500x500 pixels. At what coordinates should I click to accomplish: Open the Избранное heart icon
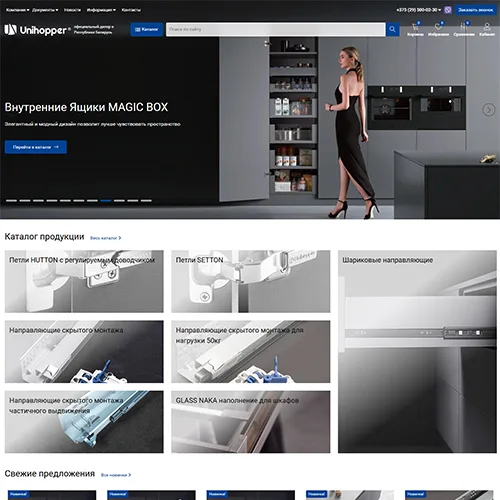pyautogui.click(x=438, y=29)
